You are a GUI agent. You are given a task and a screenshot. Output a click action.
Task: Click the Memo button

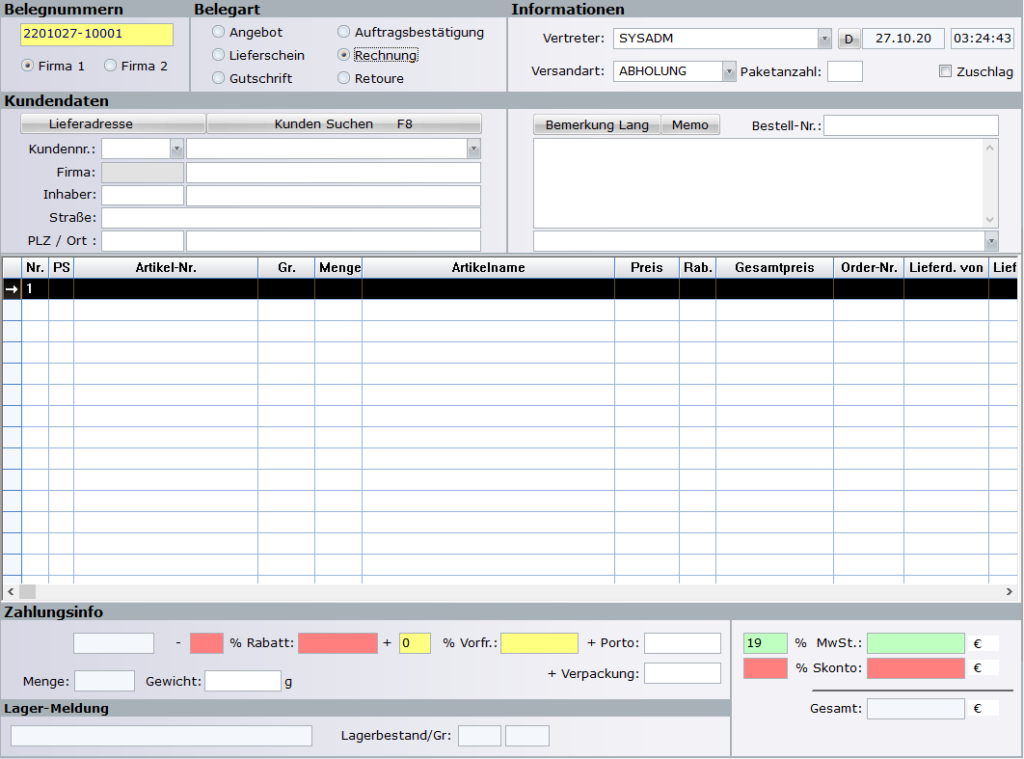tap(690, 125)
